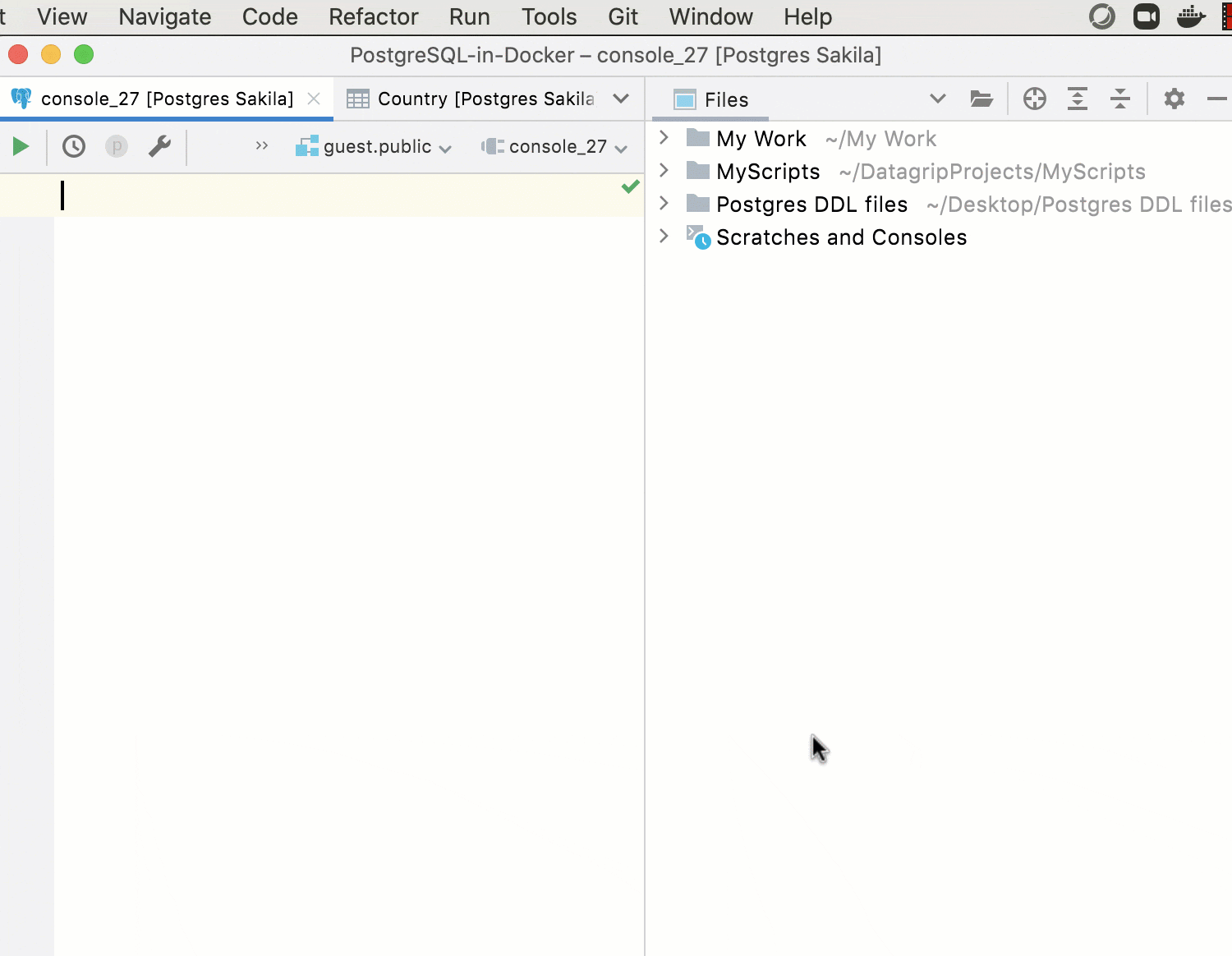The width and height of the screenshot is (1232, 956).
Task: Open Files panel gear options
Action: (1175, 99)
